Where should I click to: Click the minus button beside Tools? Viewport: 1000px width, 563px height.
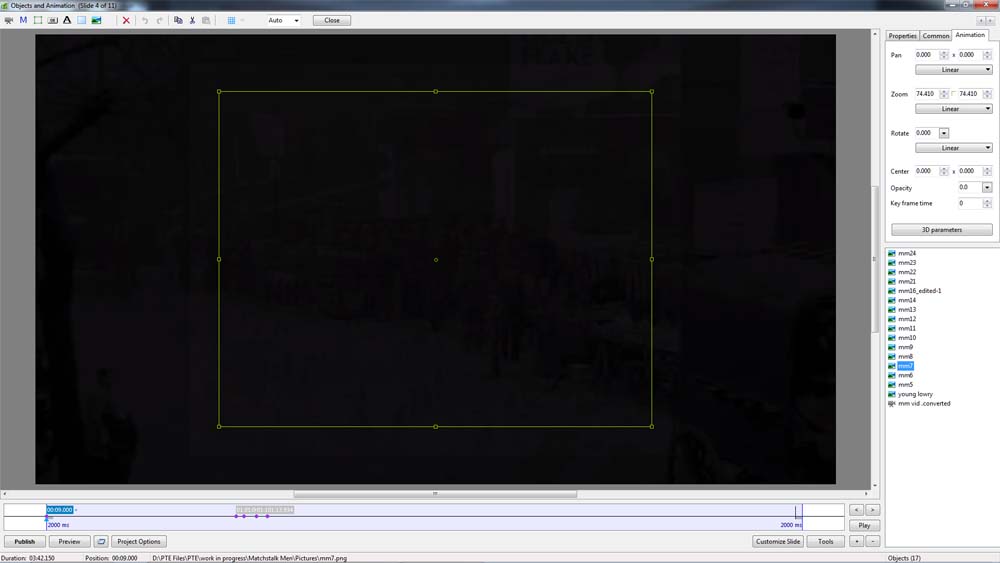pos(872,541)
